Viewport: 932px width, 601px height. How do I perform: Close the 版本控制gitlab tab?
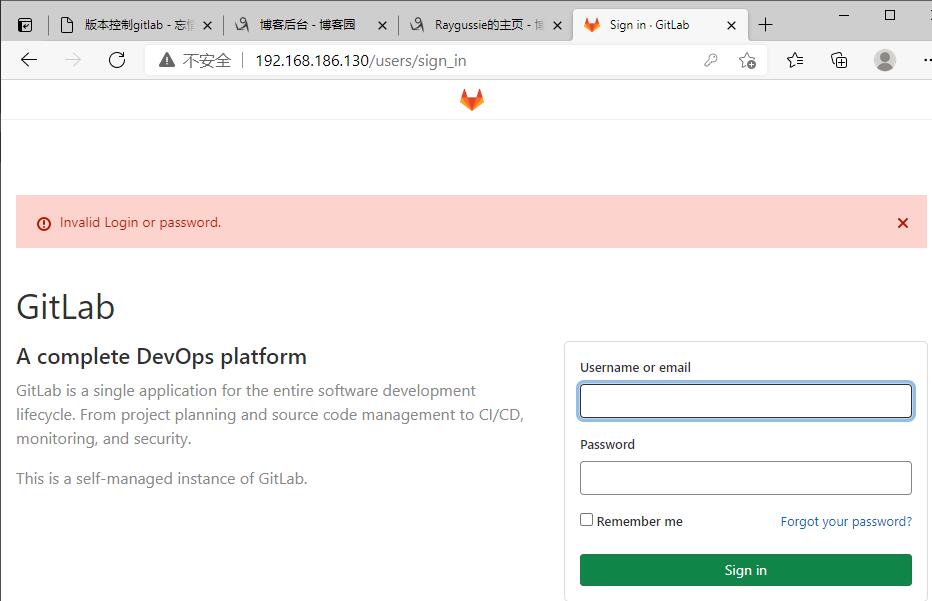207,26
